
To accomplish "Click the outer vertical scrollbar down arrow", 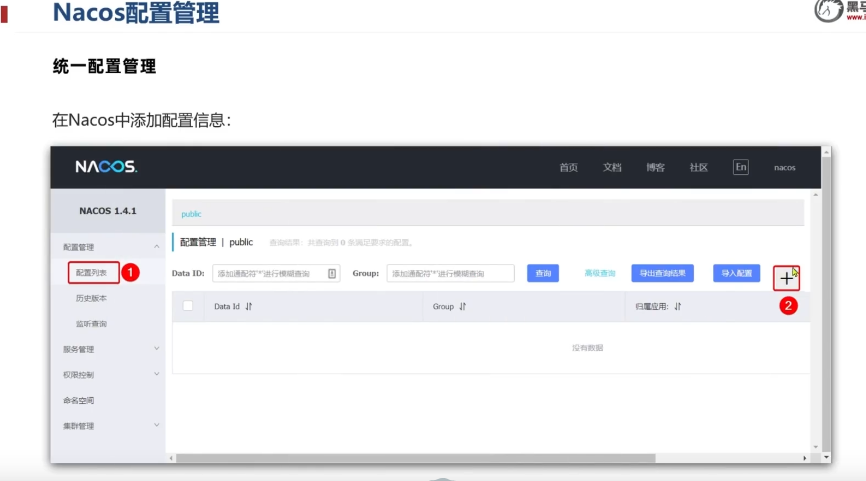I will click(826, 457).
